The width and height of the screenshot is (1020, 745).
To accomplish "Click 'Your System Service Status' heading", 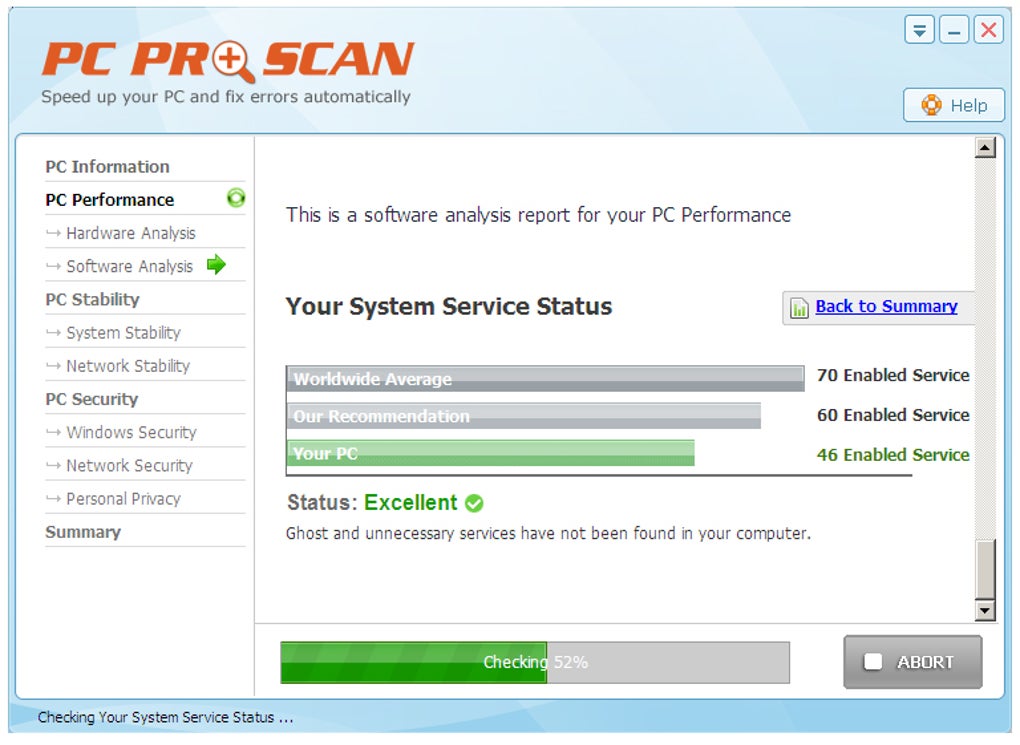I will point(449,306).
